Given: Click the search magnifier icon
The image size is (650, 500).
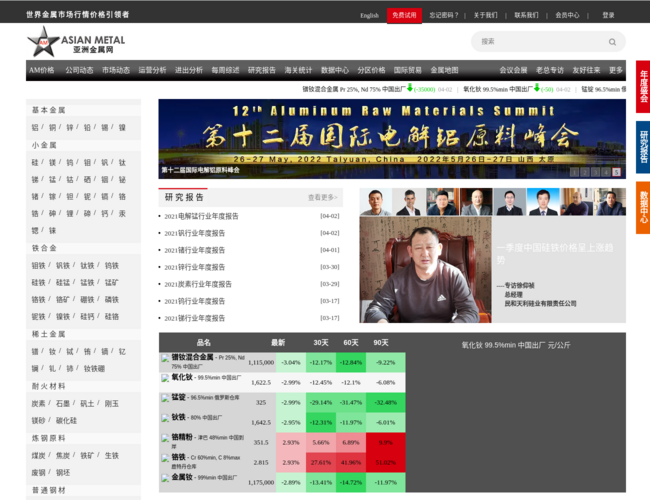Looking at the screenshot, I should 614,42.
